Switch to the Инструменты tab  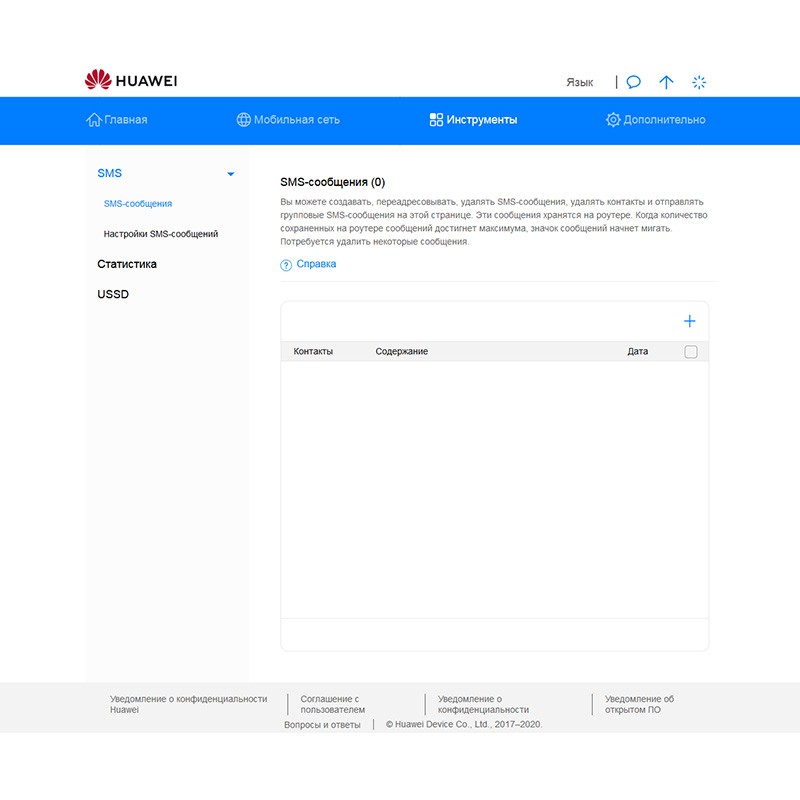[473, 120]
